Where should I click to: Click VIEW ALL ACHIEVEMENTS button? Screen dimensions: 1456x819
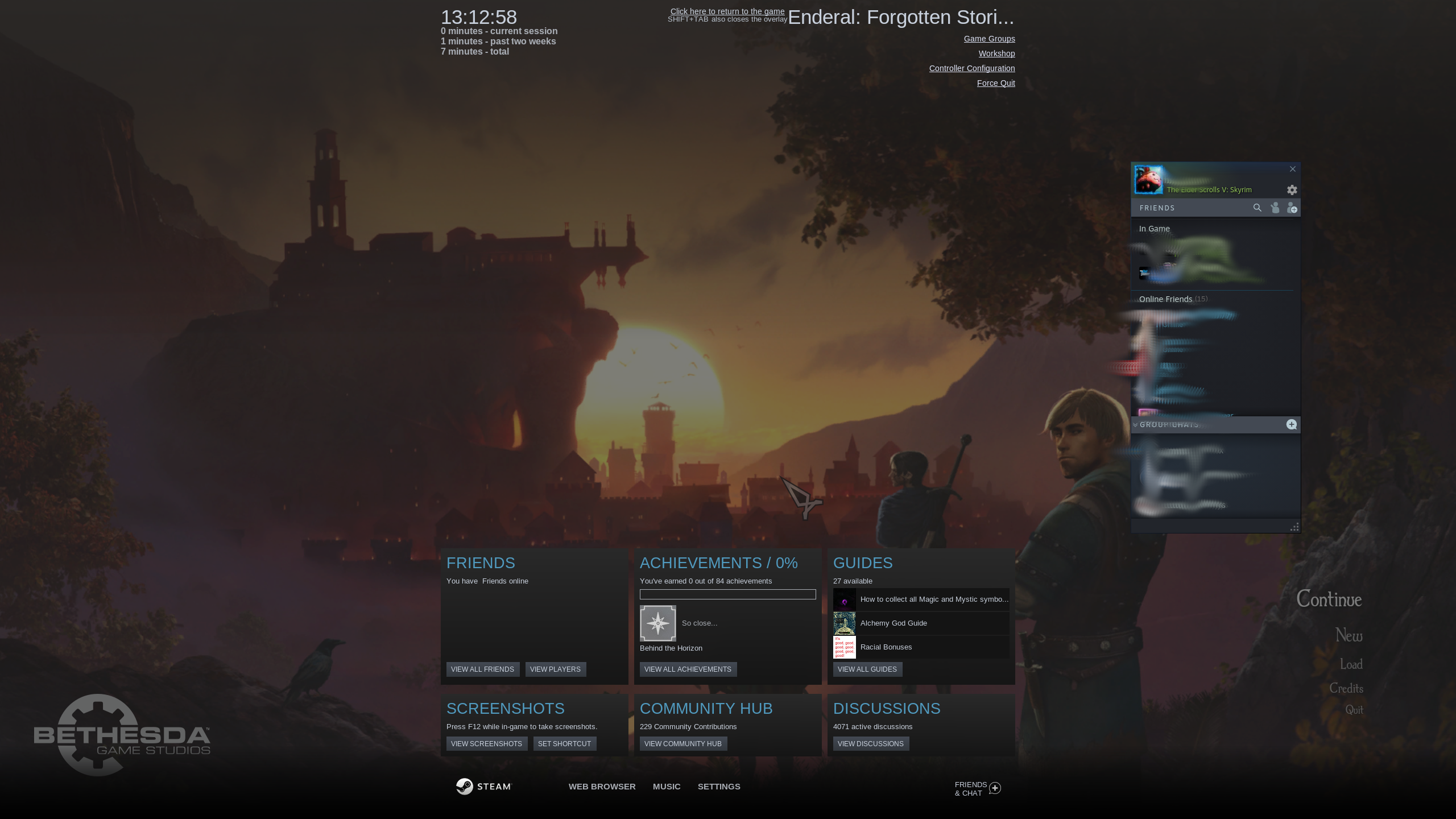click(x=688, y=669)
